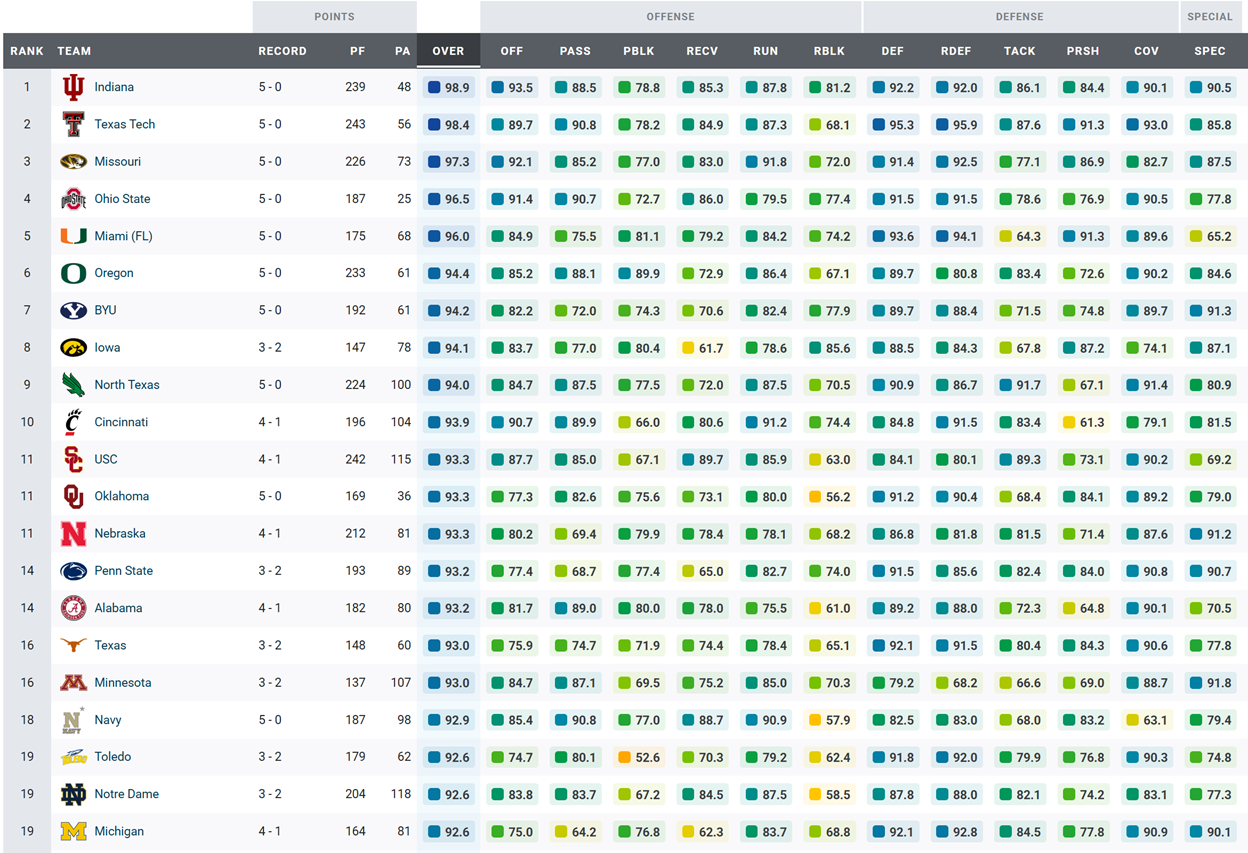Sort by the PASS column header
The width and height of the screenshot is (1248, 853).
(x=575, y=51)
